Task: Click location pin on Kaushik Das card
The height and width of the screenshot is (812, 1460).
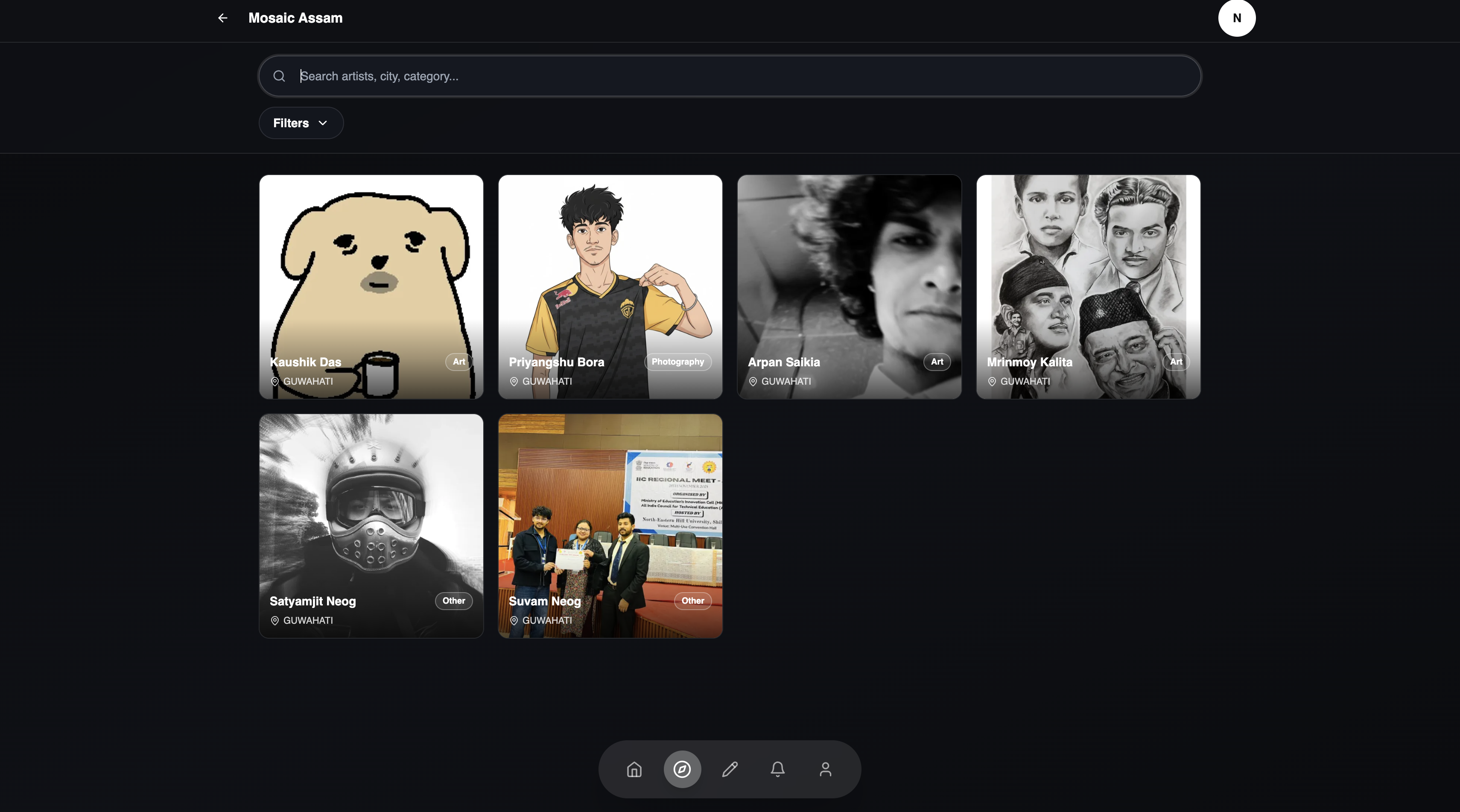Action: coord(275,381)
